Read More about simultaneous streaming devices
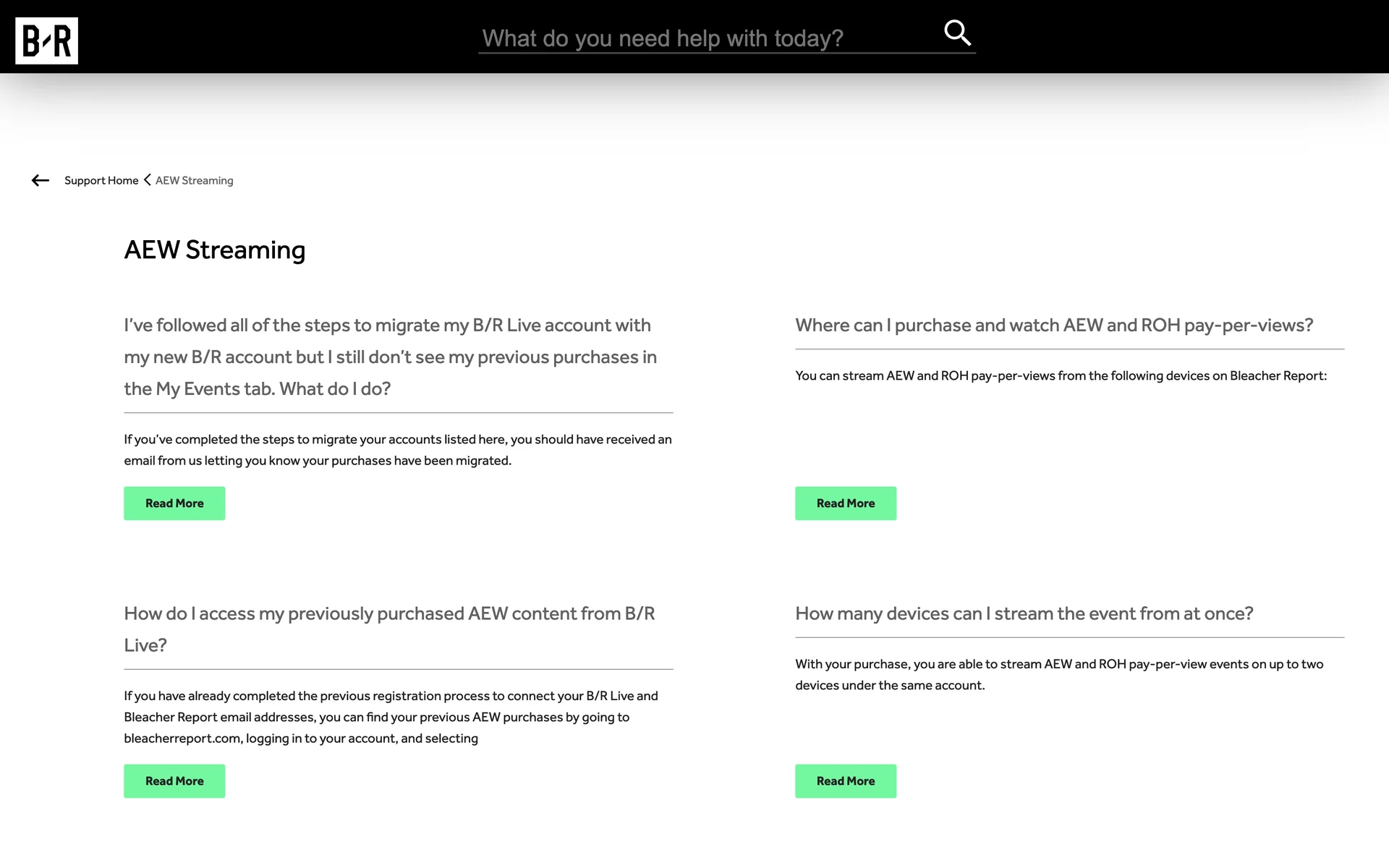The width and height of the screenshot is (1389, 868). [845, 781]
